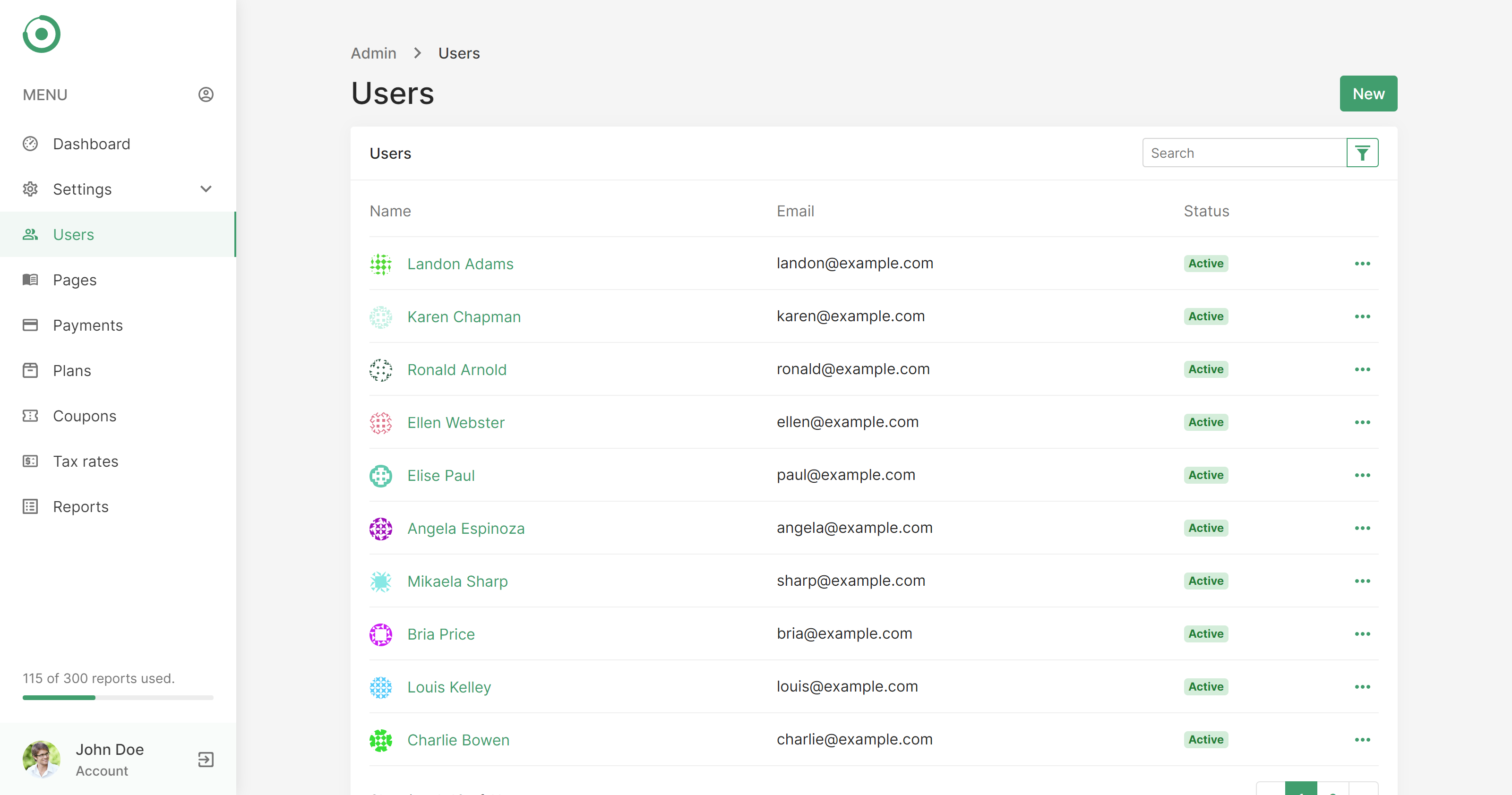The image size is (1512, 795).
Task: Click the Email column header
Action: click(795, 211)
